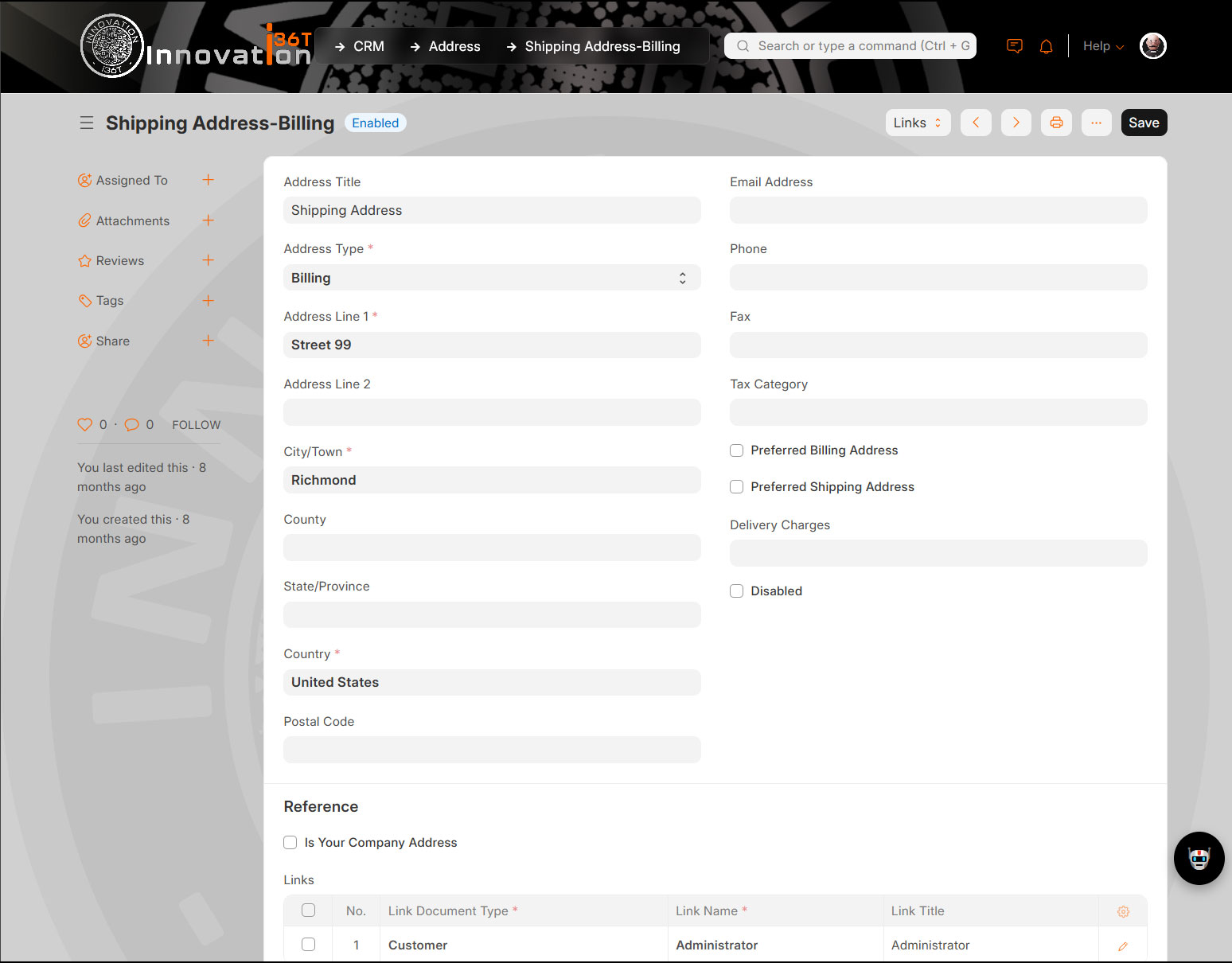
Task: Click edit pencil in Customer link row
Action: (1122, 945)
